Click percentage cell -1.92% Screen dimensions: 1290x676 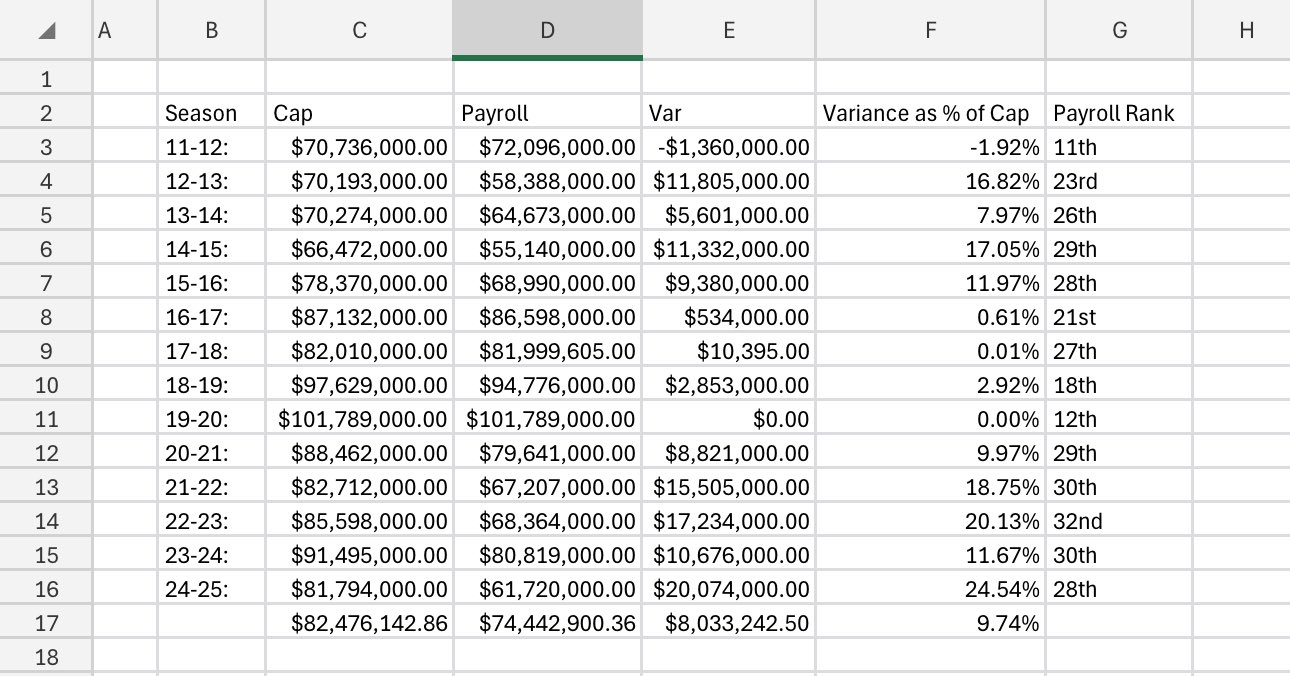pyautogui.click(x=930, y=147)
